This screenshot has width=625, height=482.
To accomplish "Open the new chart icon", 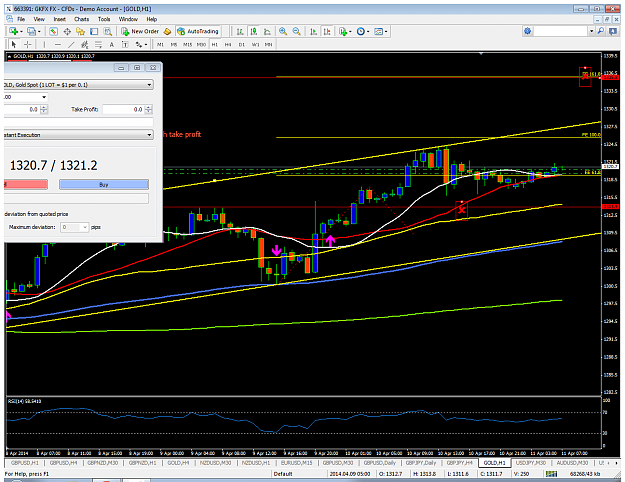I will 14,31.
